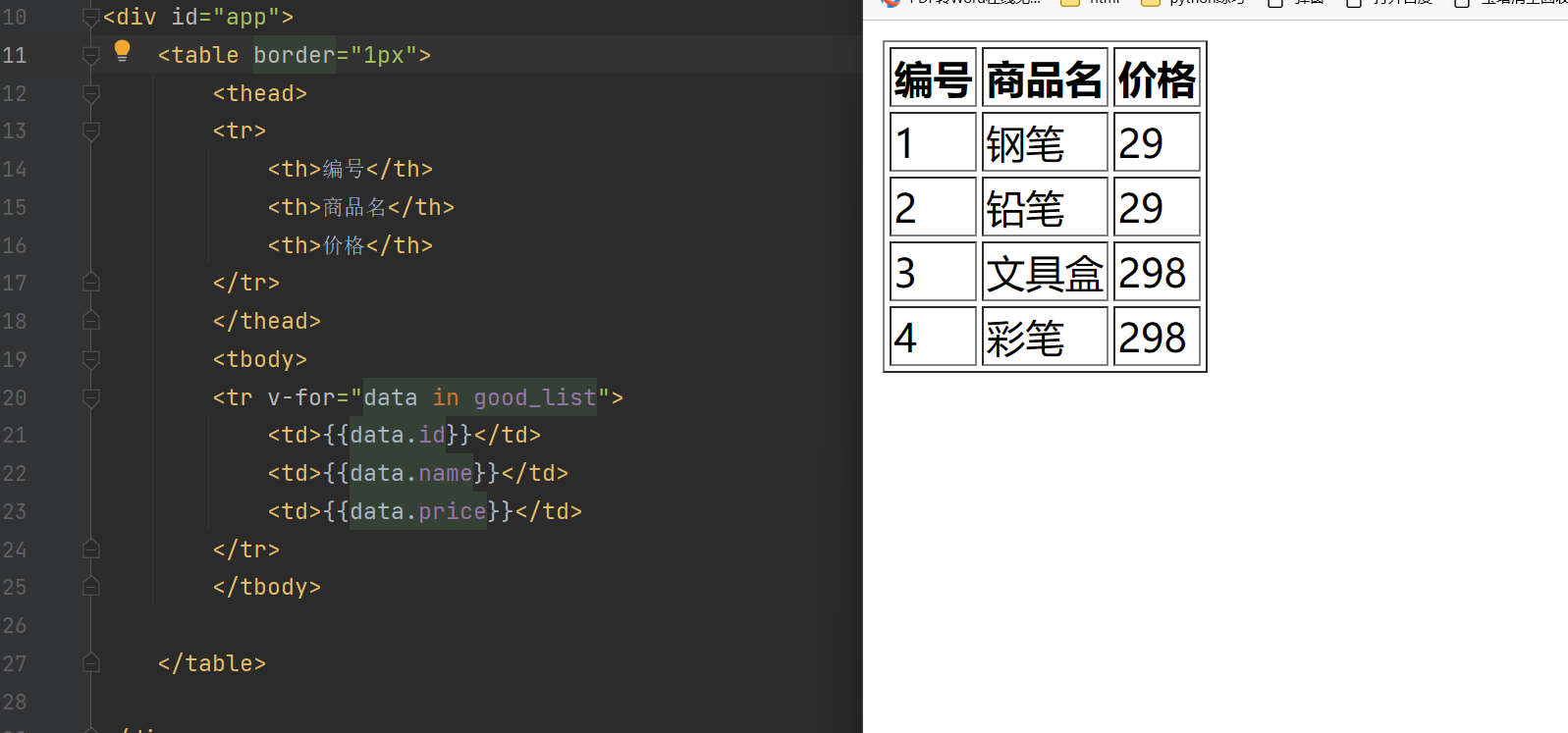The height and width of the screenshot is (733, 1568).
Task: Click the price 29 in the 铅笔 row
Action: click(1157, 207)
